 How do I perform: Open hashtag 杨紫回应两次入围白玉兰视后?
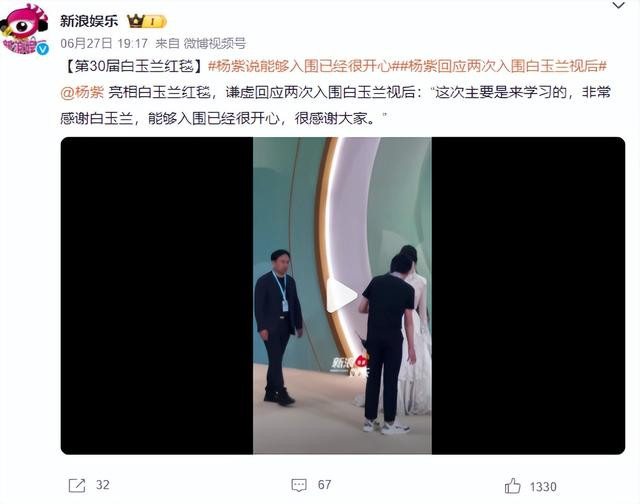click(x=502, y=66)
